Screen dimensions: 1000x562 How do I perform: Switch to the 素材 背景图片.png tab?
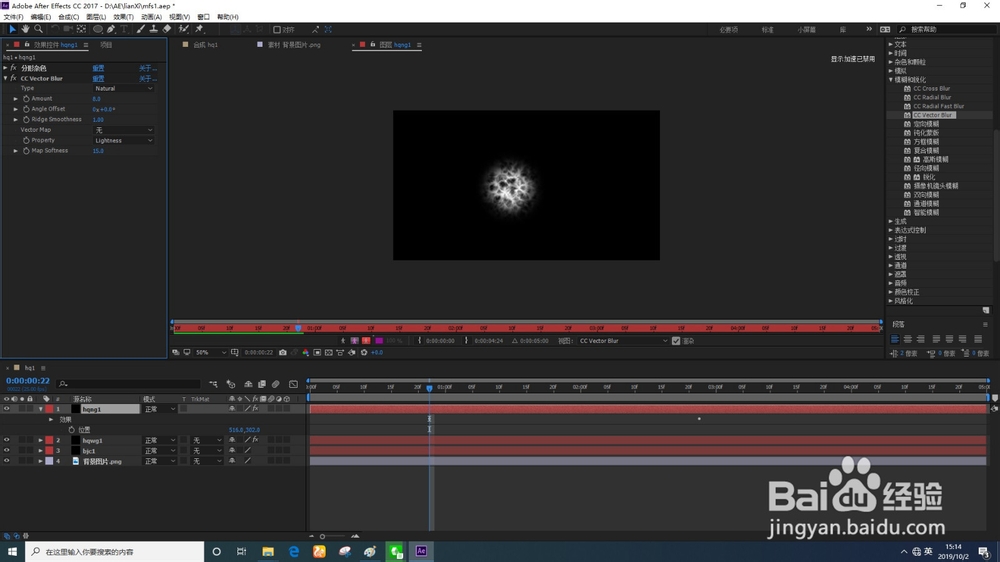294,45
